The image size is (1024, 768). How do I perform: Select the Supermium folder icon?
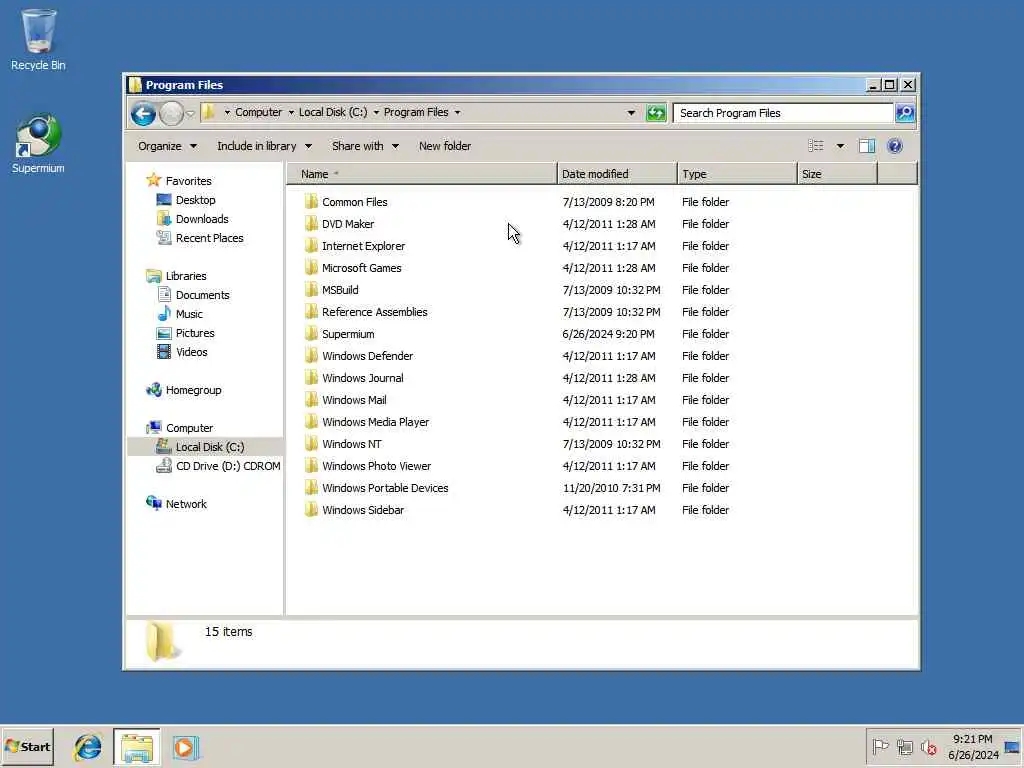click(x=312, y=334)
